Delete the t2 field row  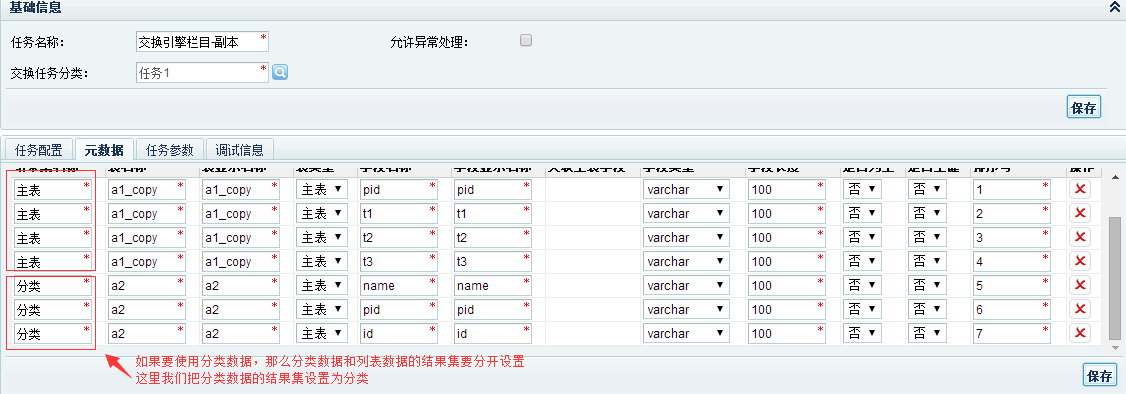tap(1079, 238)
